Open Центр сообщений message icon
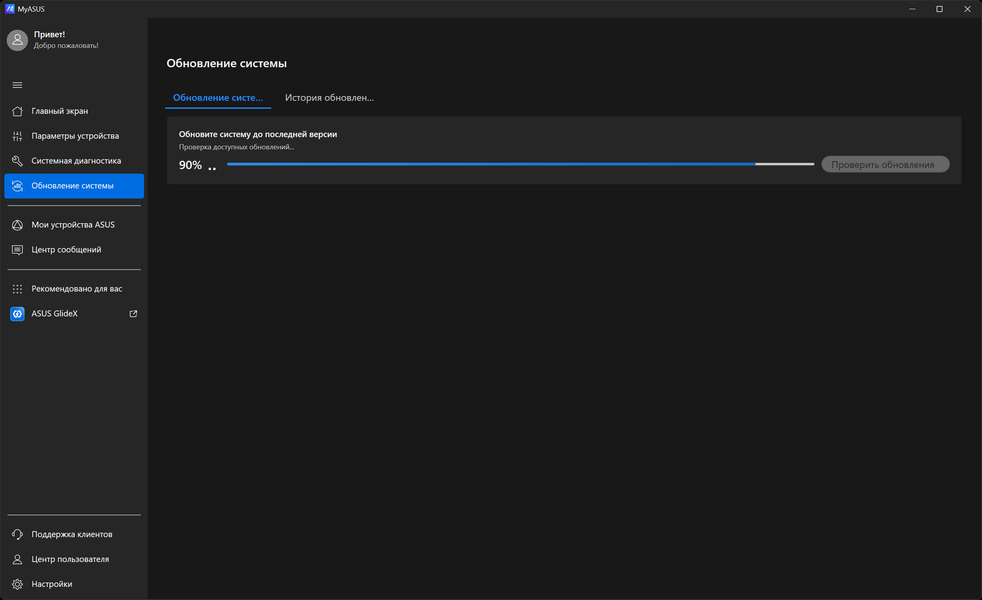This screenshot has height=600, width=982. coord(18,250)
